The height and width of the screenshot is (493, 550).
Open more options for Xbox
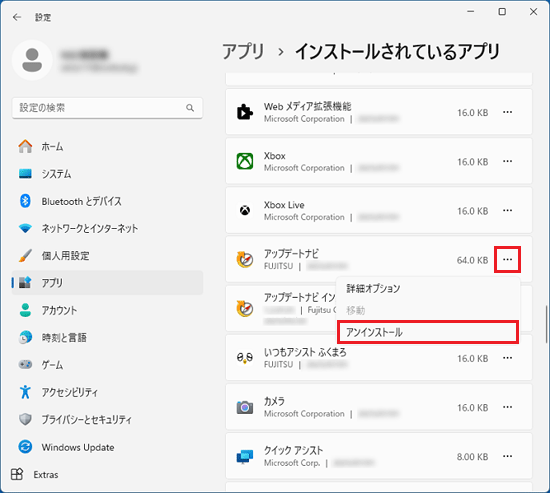508,161
